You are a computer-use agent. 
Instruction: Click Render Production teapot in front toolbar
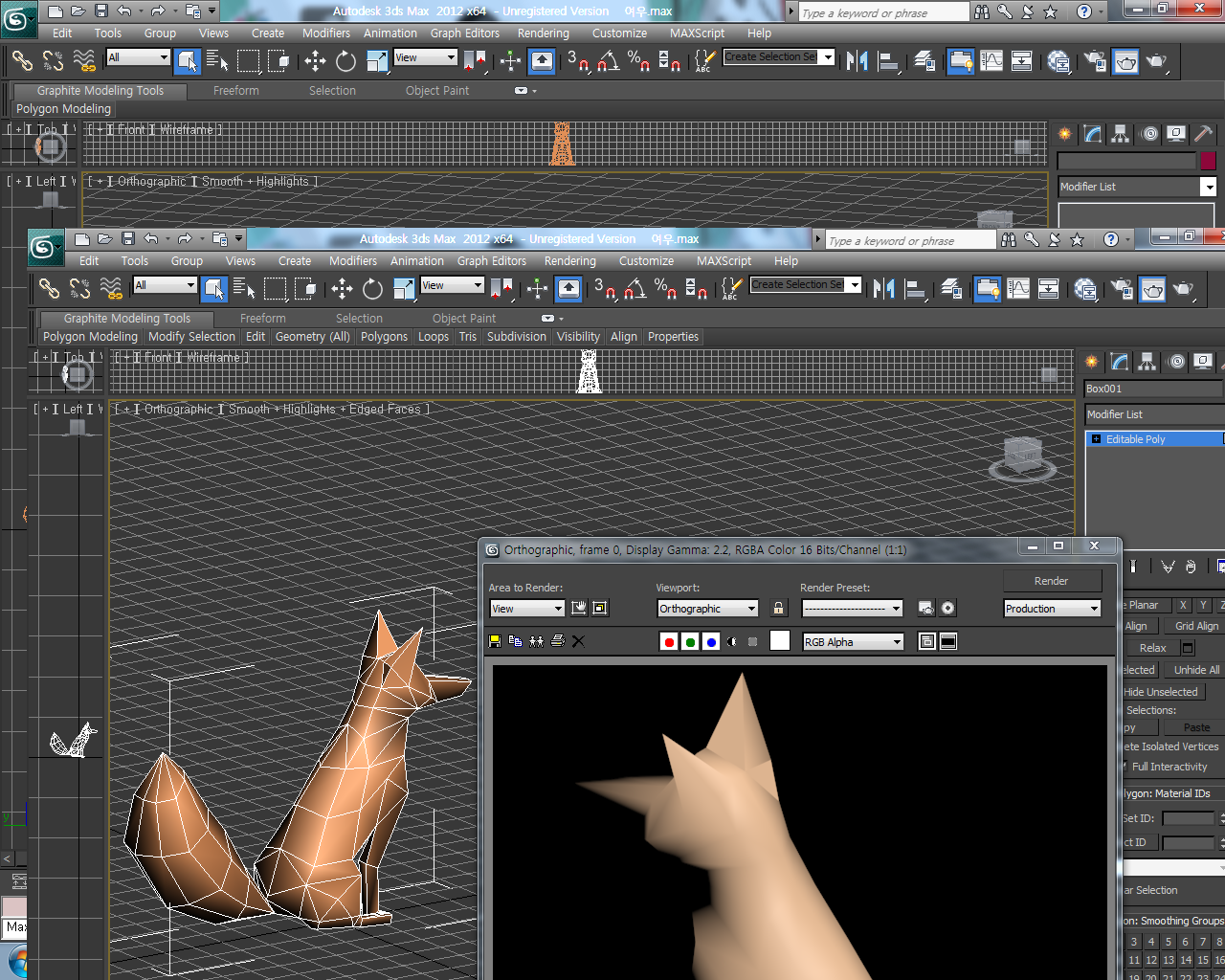pyautogui.click(x=1185, y=288)
